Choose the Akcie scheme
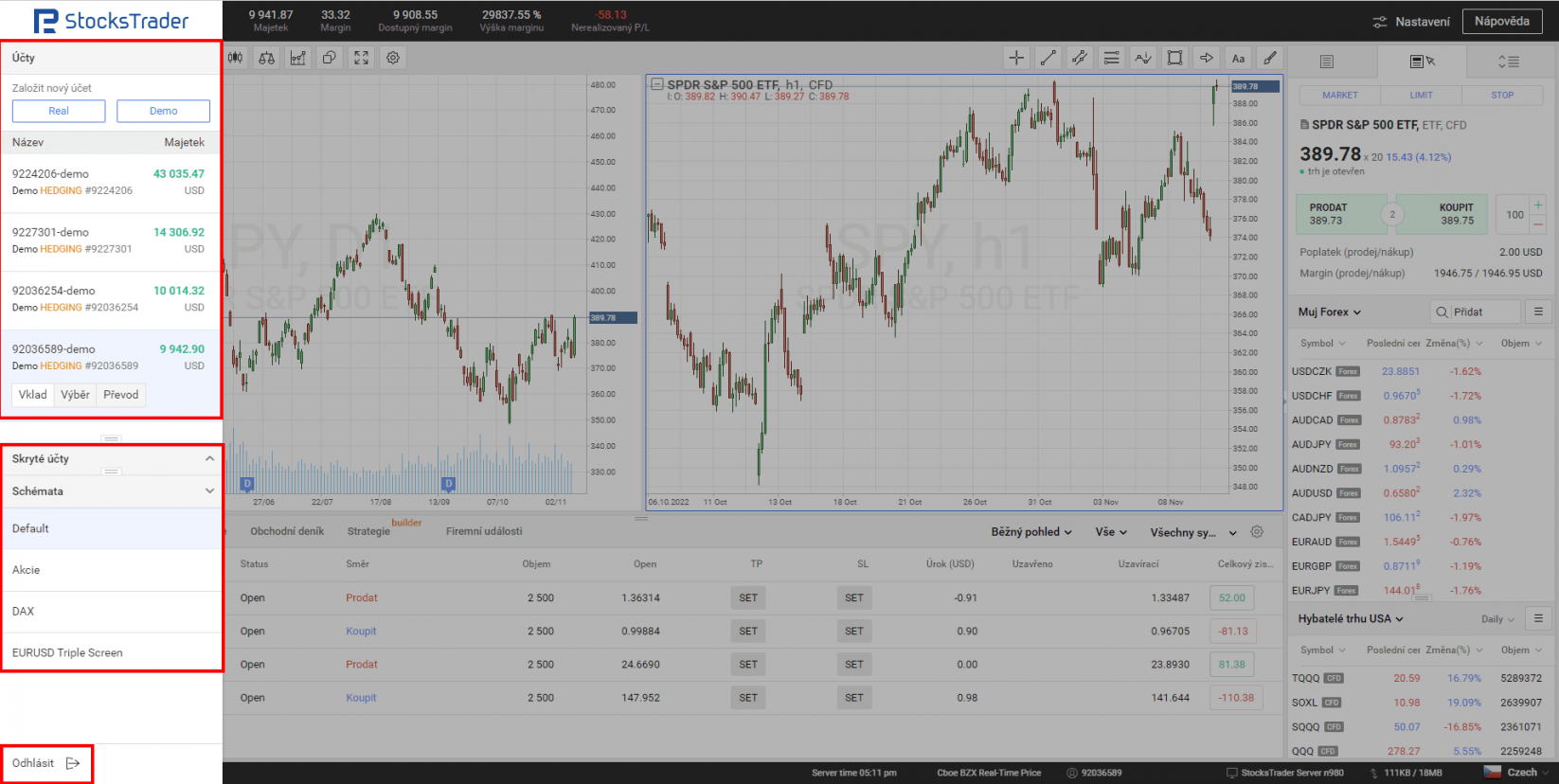Viewport: 1559px width, 784px height. [x=111, y=571]
